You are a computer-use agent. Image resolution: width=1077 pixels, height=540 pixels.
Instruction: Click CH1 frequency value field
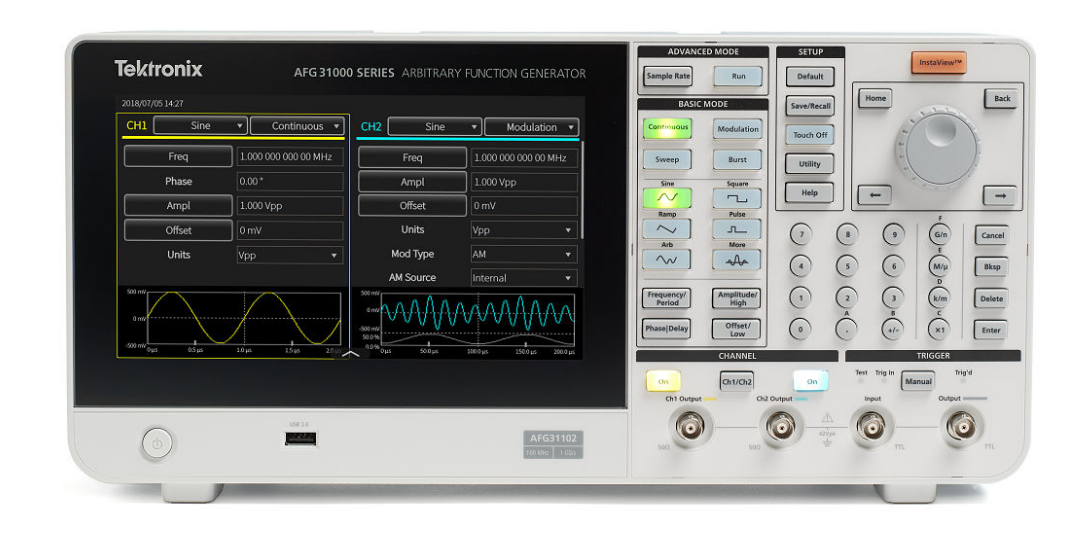click(x=290, y=157)
